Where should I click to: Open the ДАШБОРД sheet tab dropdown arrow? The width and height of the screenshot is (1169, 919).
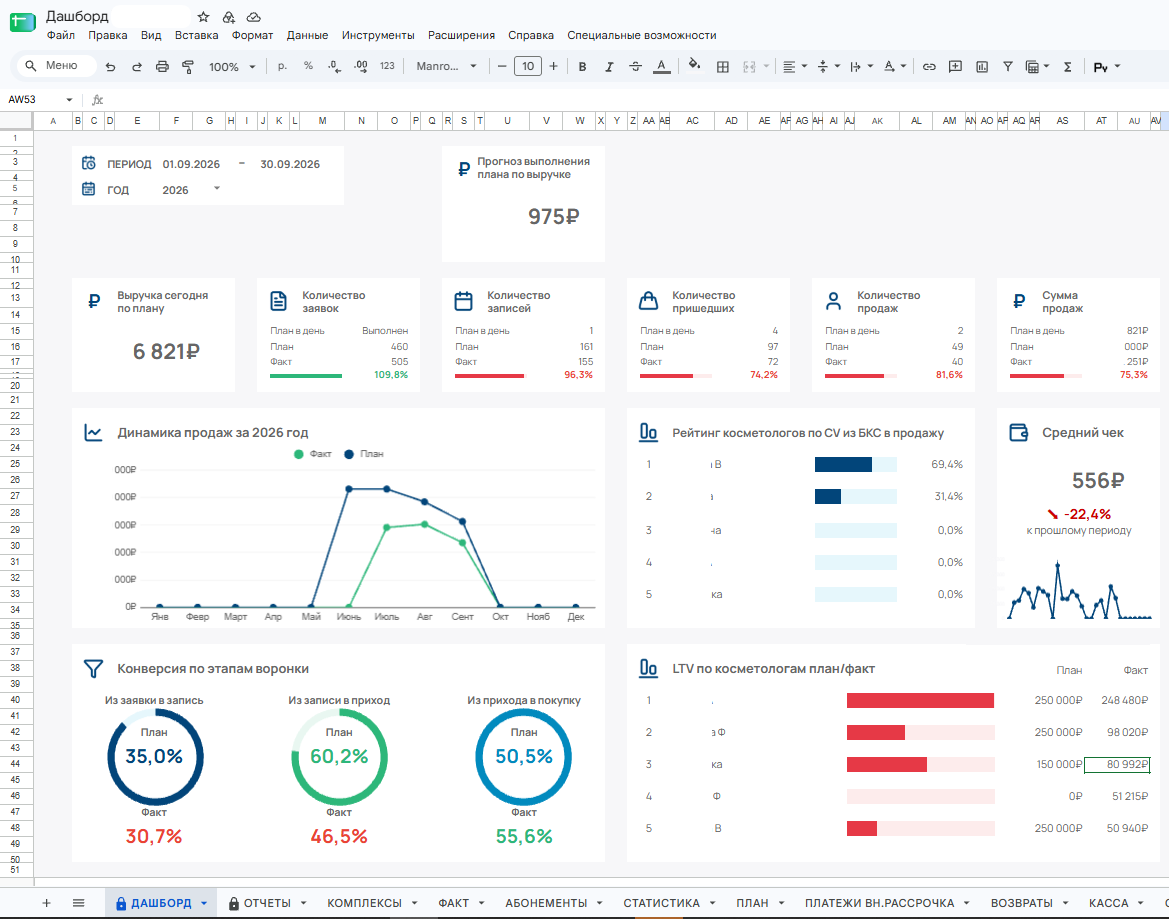tap(204, 903)
